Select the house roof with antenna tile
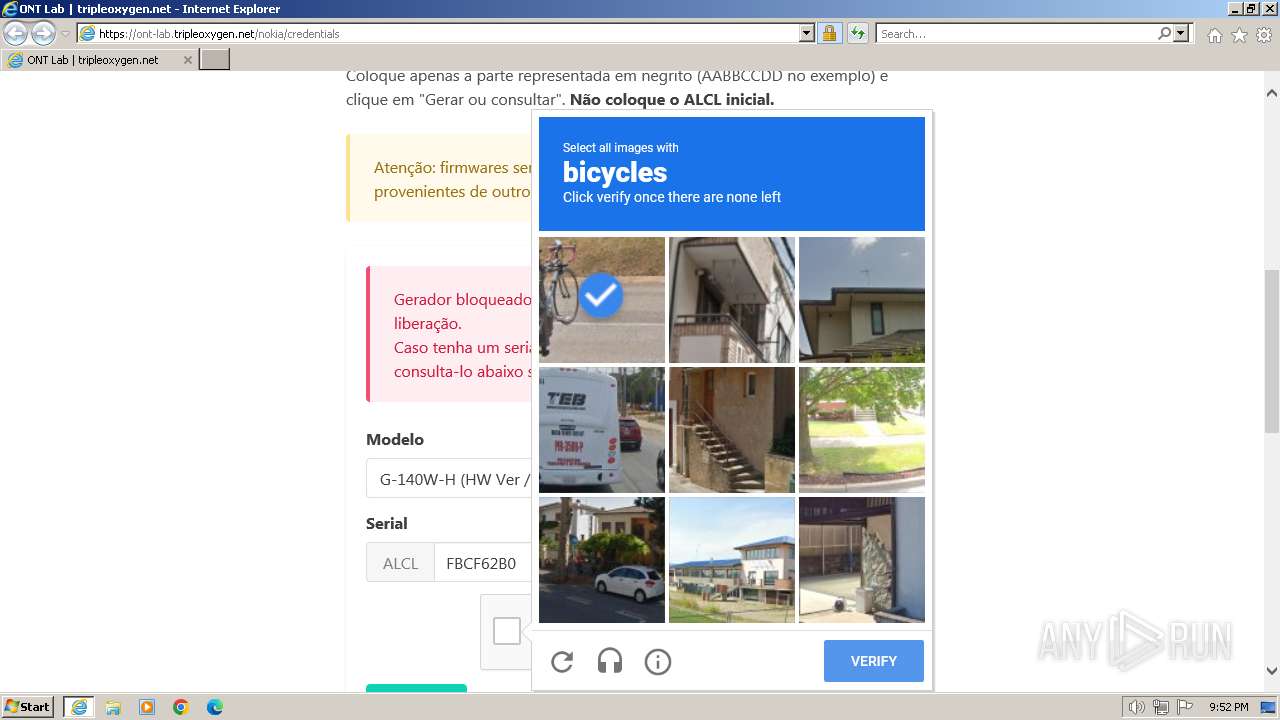Viewport: 1280px width, 720px height. coord(862,300)
